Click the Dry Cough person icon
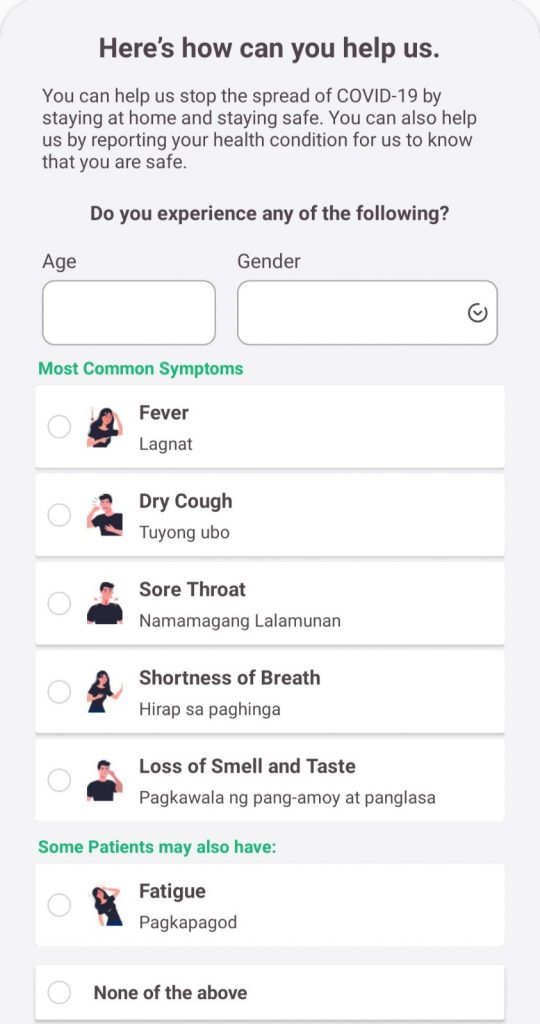Viewport: 540px width, 1024px height. [104, 515]
